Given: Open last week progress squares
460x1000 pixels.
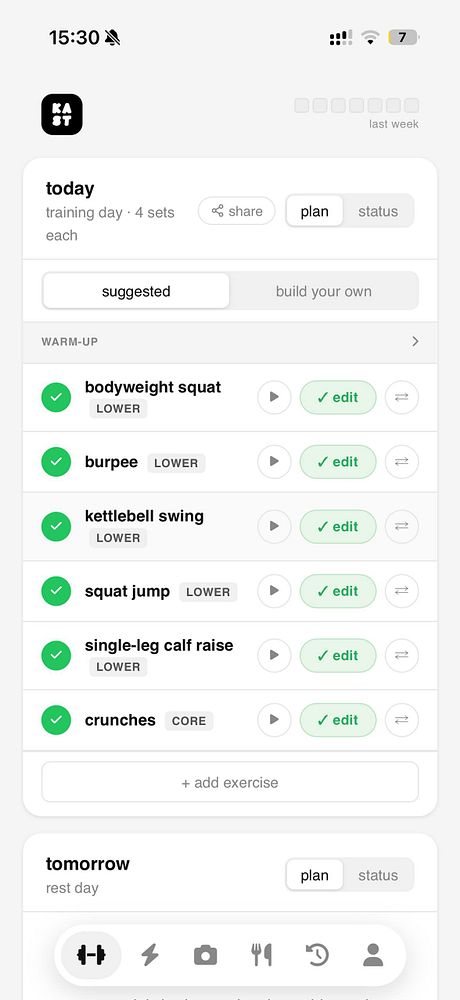Looking at the screenshot, I should coord(357,106).
